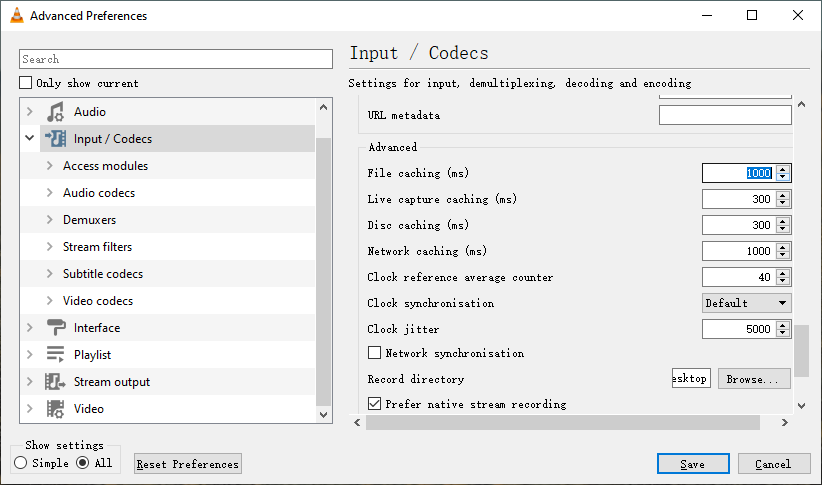The height and width of the screenshot is (485, 822).
Task: Click the Interface paint roller icon
Action: click(x=56, y=328)
